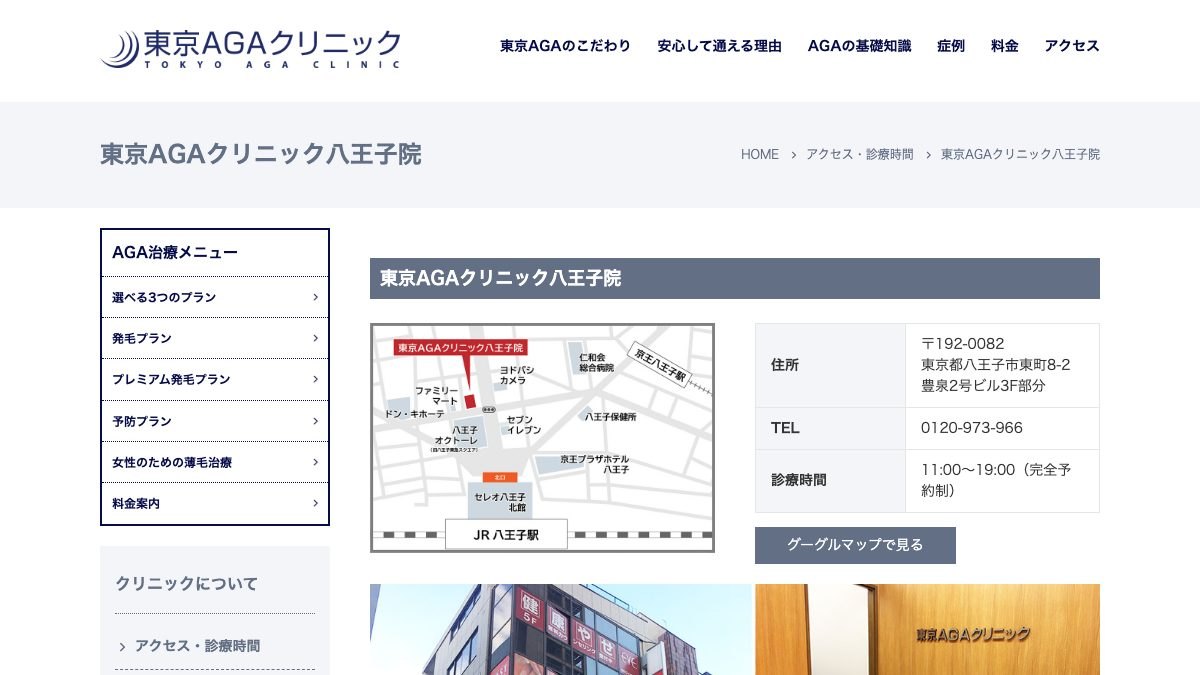Click the 八王子院 access map image
Viewport: 1200px width, 675px height.
[x=542, y=437]
